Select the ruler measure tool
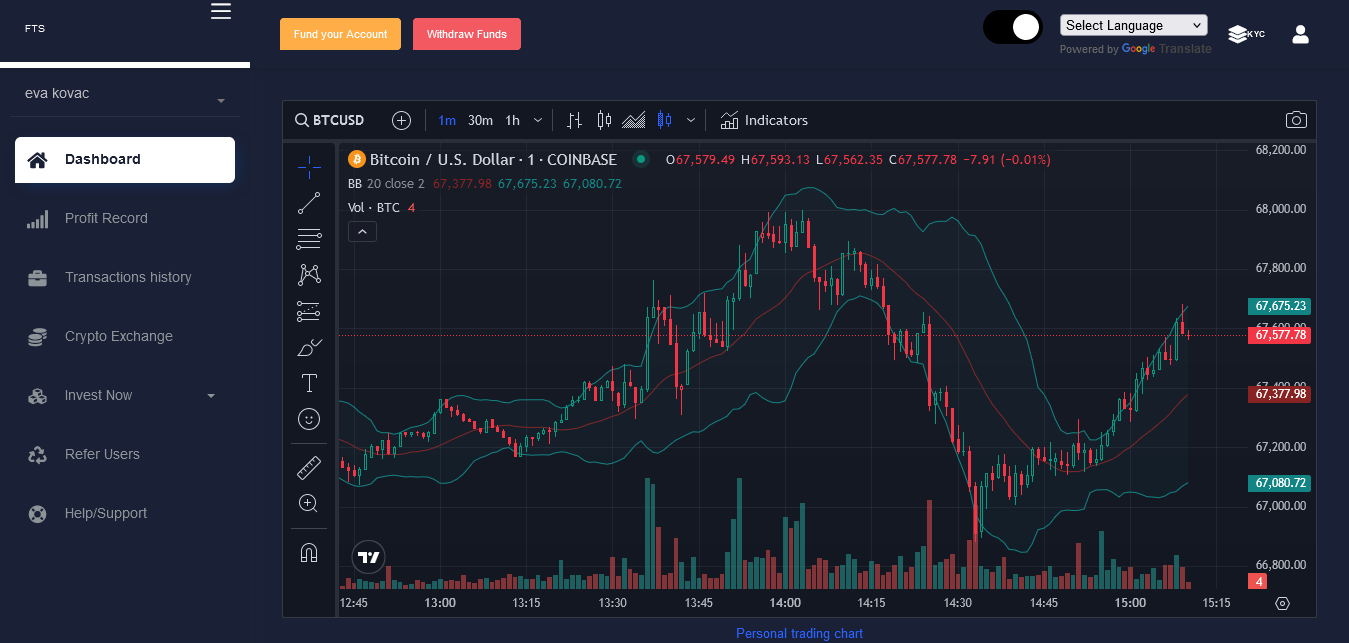1349x643 pixels. tap(309, 467)
